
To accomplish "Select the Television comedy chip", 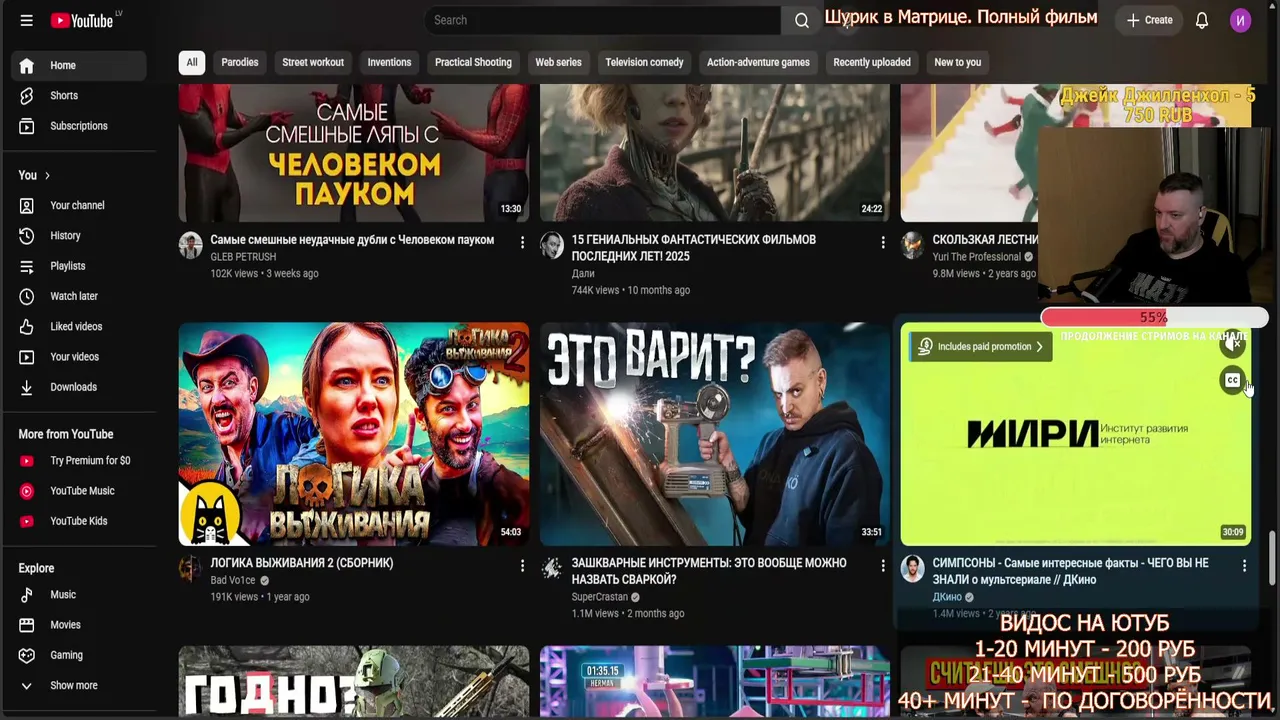I will pos(644,62).
